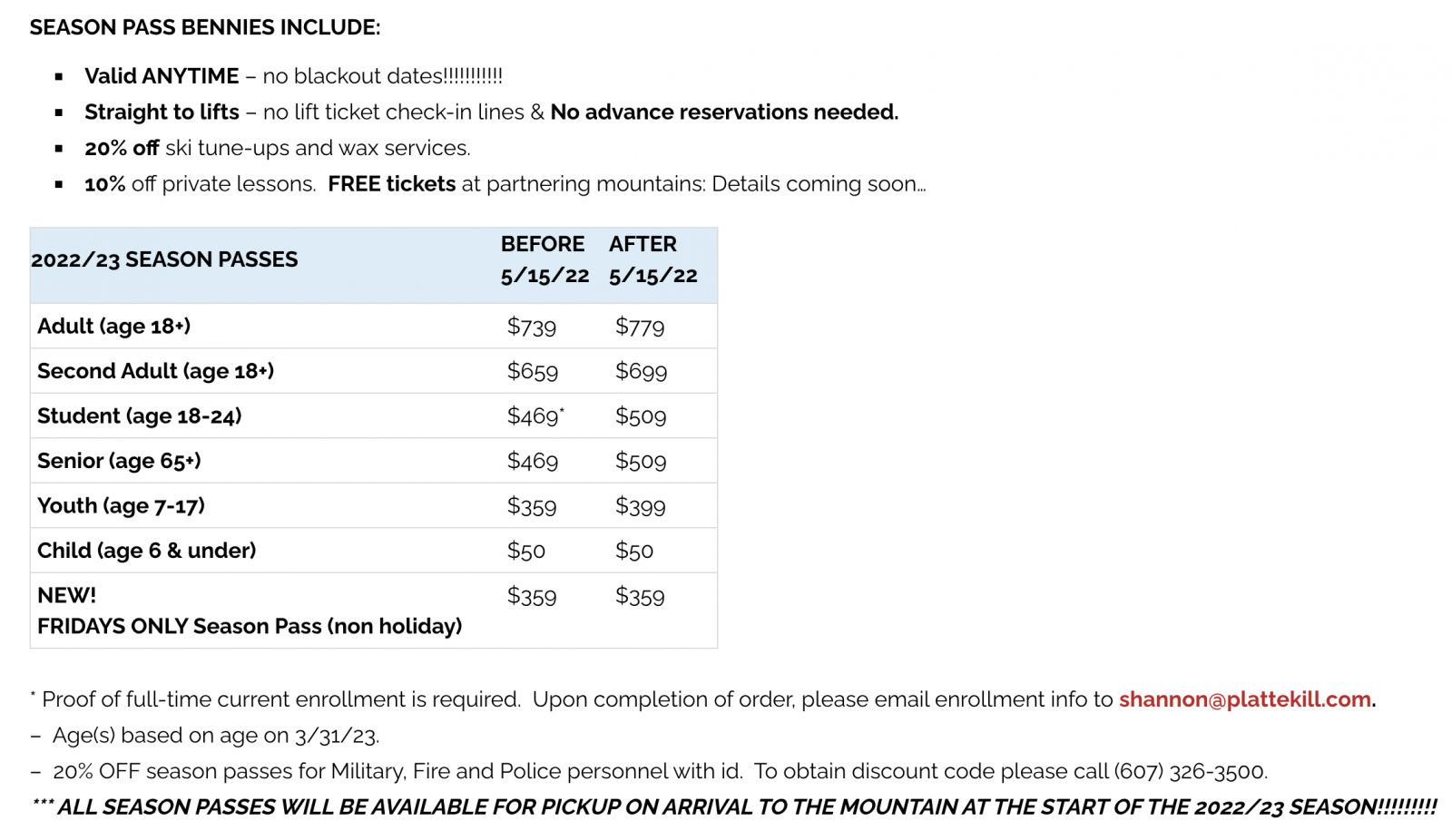The image size is (1452, 840).
Task: Click the BEFORE 5/15/22 column header
Action: click(544, 259)
